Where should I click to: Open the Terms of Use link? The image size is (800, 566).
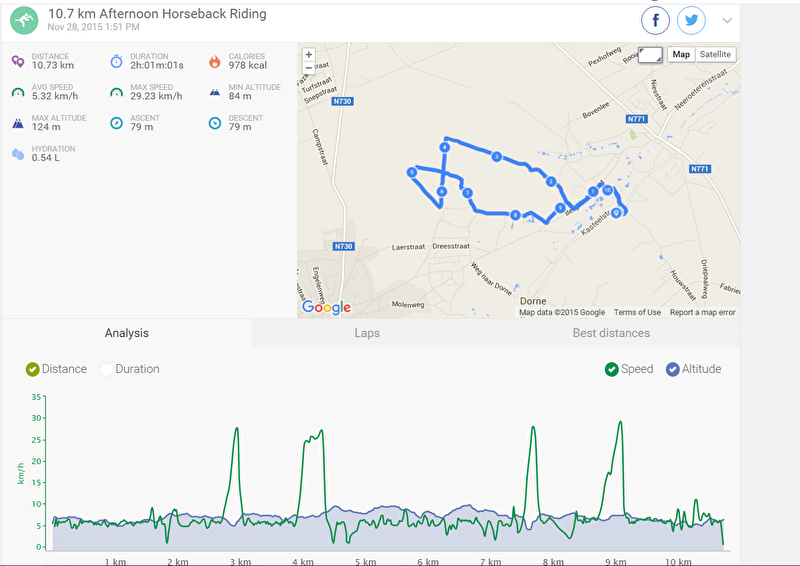click(637, 312)
